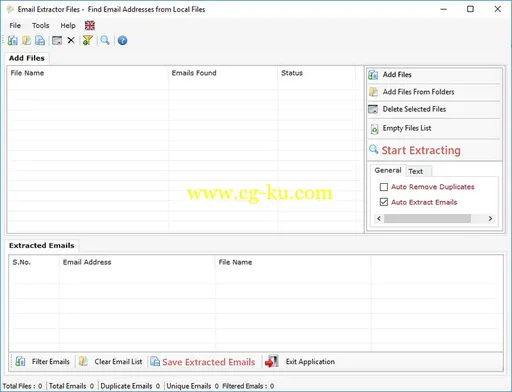The image size is (512, 392).
Task: Click the options horizontal scrollbar thumb
Action: 427,218
